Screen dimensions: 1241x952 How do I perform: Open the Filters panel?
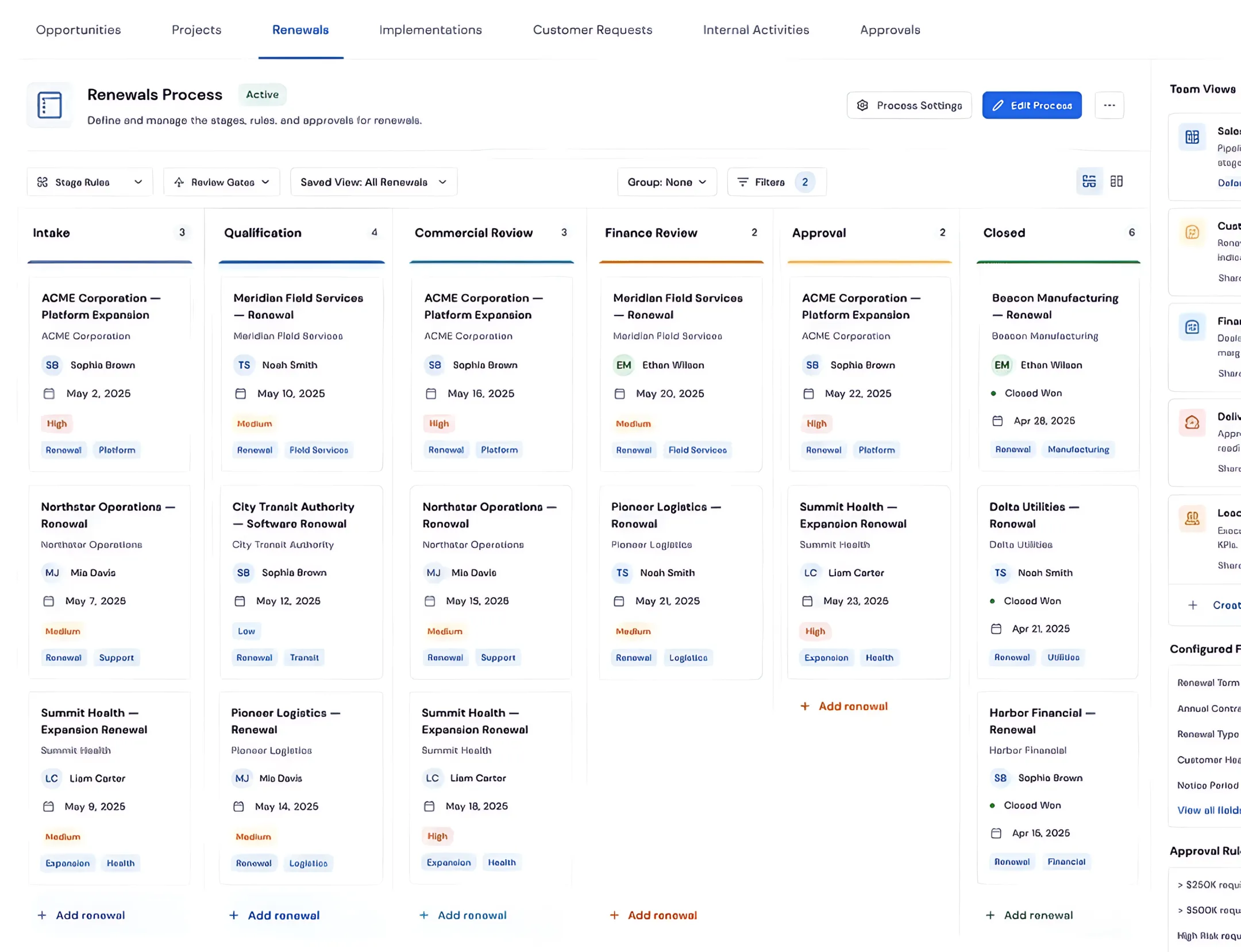[777, 182]
